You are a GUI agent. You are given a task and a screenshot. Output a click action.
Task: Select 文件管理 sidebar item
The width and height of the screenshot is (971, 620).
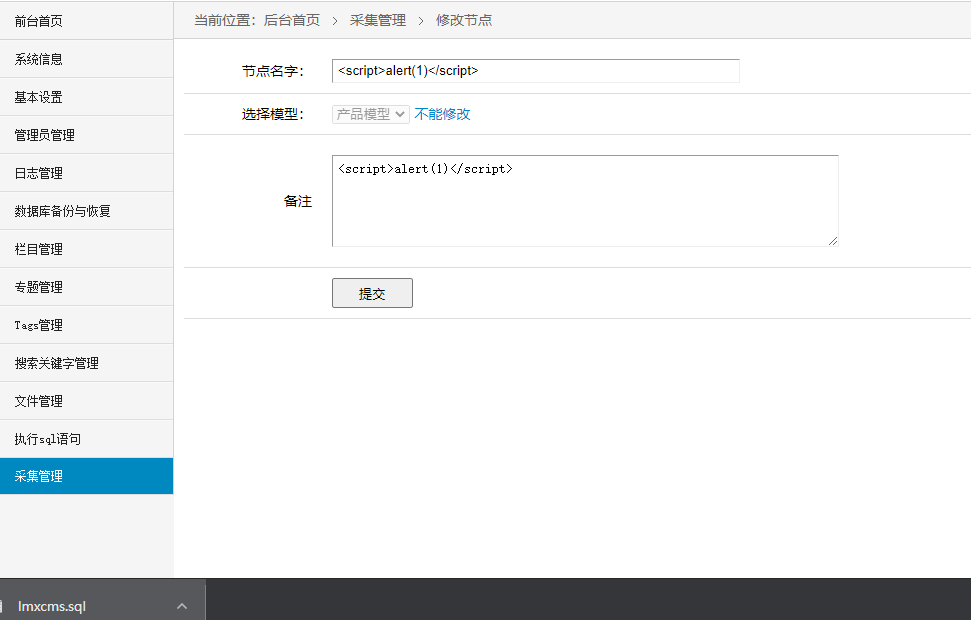(86, 401)
